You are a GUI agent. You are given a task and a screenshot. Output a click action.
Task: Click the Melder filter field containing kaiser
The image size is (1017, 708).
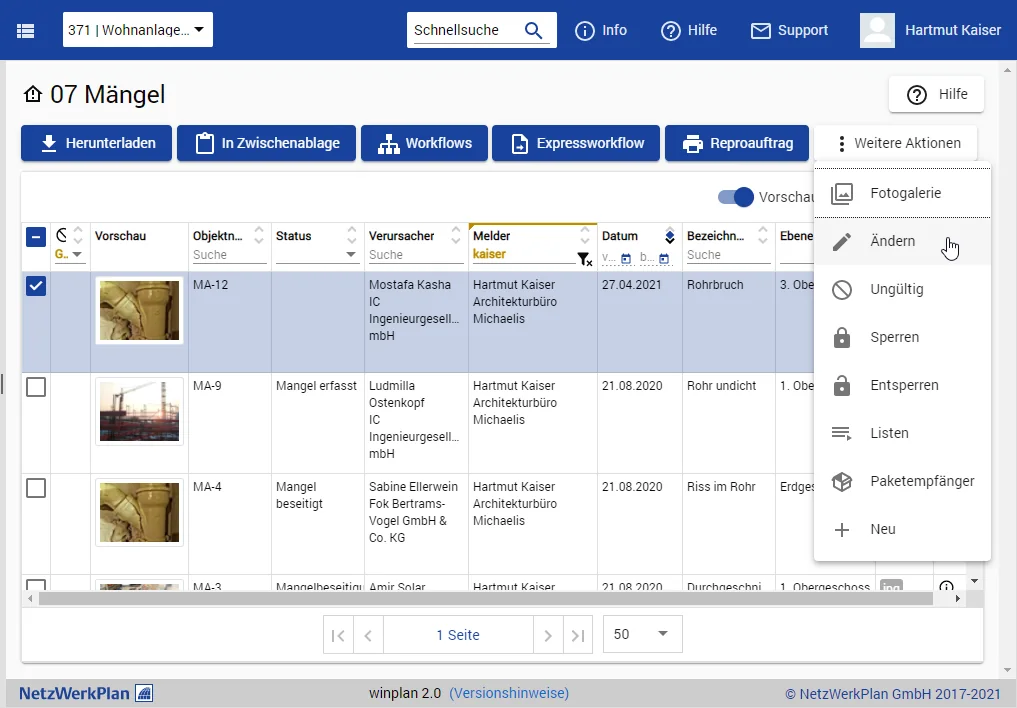pyautogui.click(x=523, y=254)
